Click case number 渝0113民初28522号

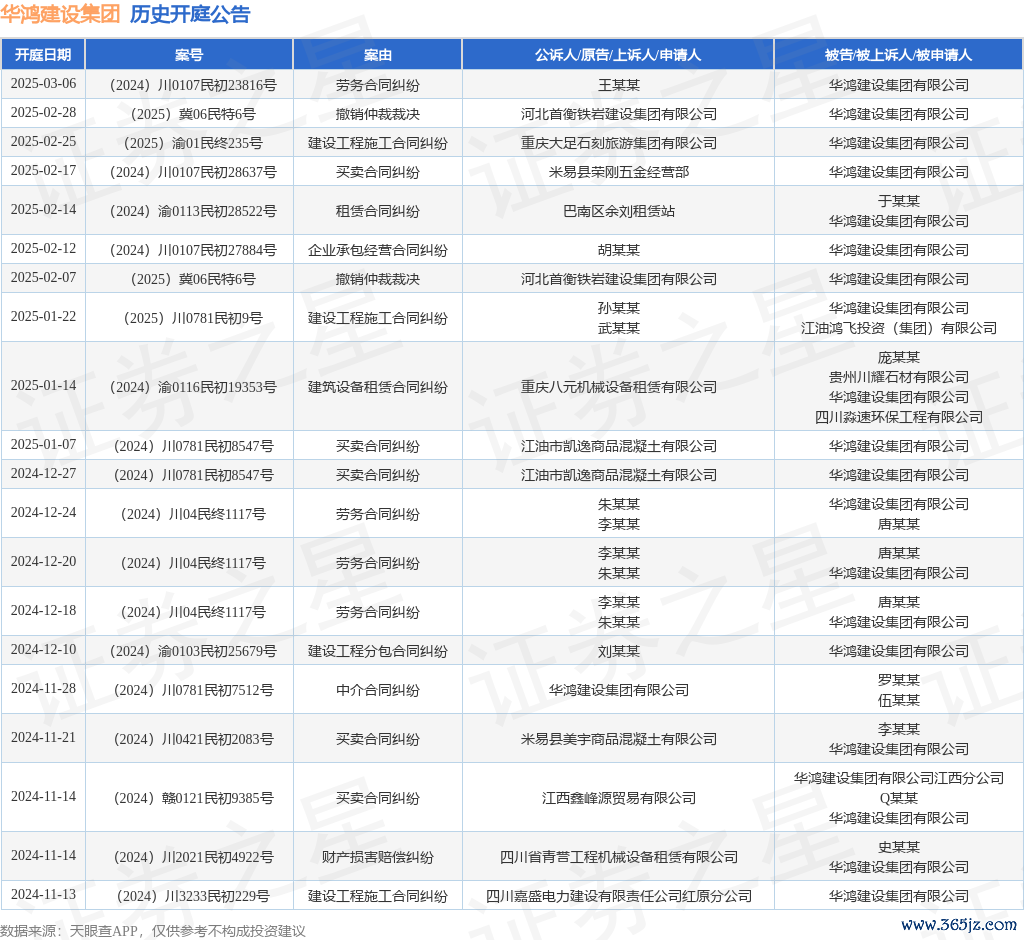[193, 211]
